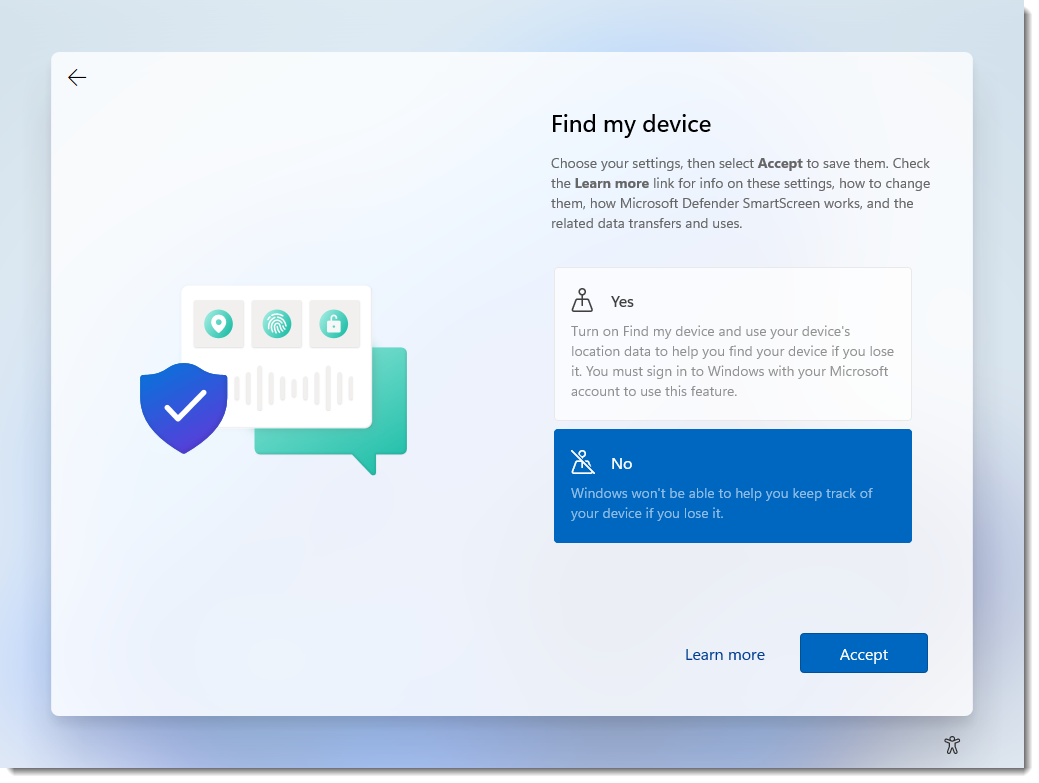Image resolution: width=1039 pixels, height=783 pixels.
Task: Click the fingerprint icon in the illustration
Action: [x=276, y=323]
